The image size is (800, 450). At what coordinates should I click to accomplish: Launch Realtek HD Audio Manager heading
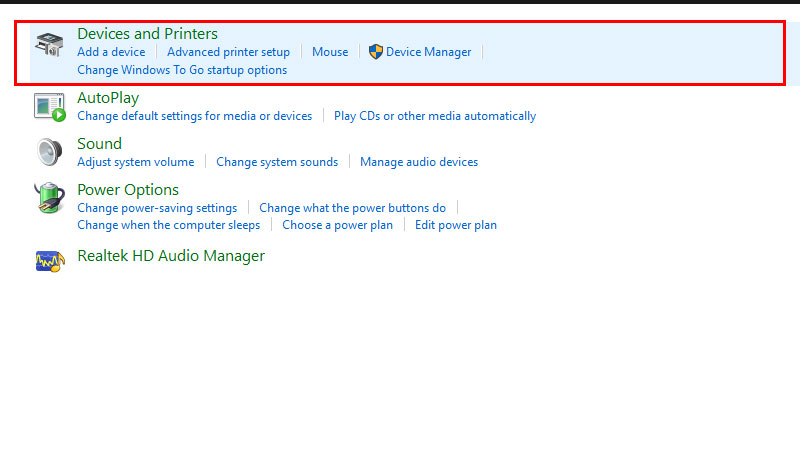(x=171, y=256)
